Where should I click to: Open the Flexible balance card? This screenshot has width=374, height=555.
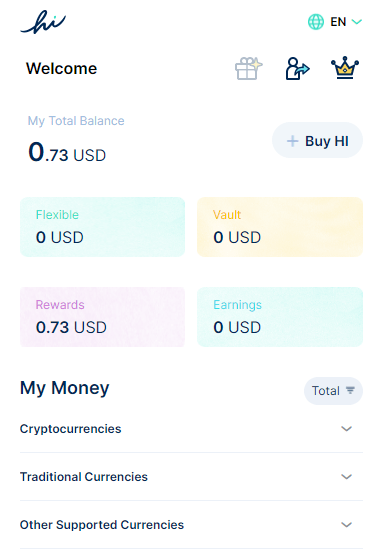click(x=103, y=227)
